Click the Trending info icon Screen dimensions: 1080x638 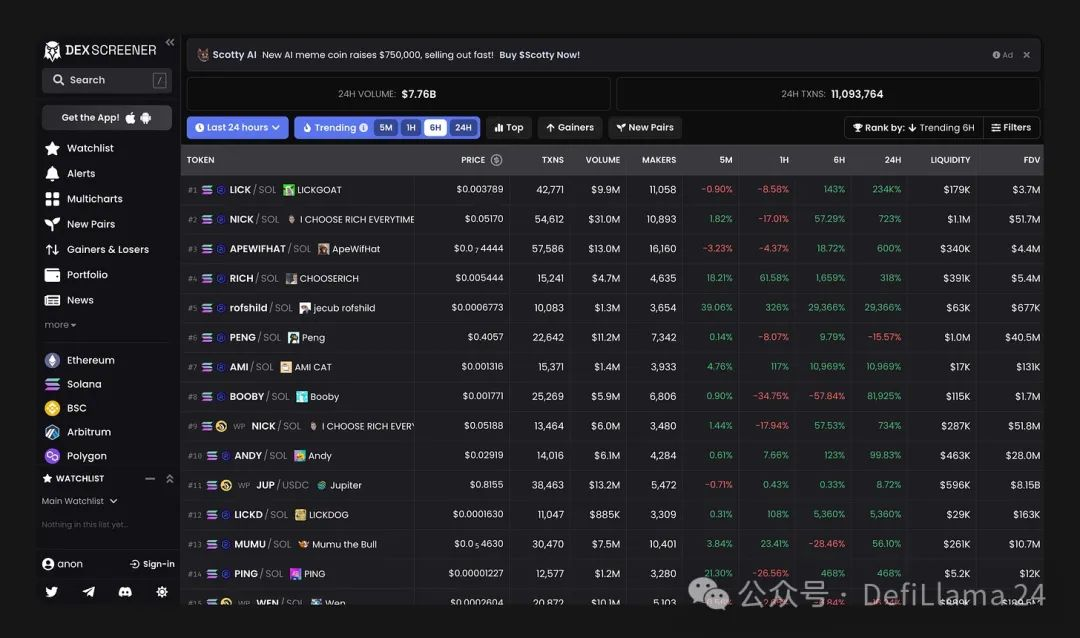click(363, 128)
